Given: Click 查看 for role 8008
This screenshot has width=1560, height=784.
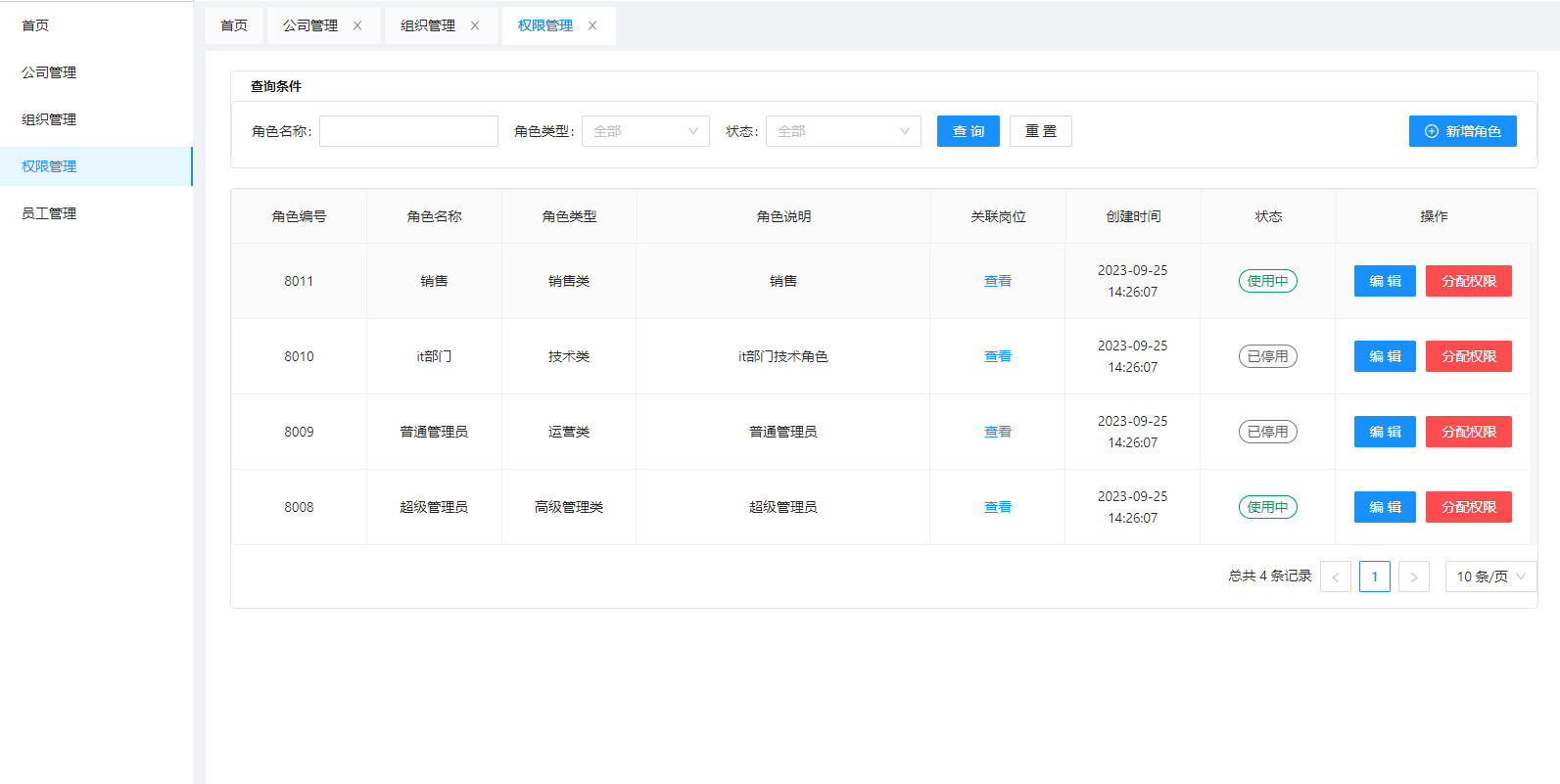Looking at the screenshot, I should tap(998, 507).
